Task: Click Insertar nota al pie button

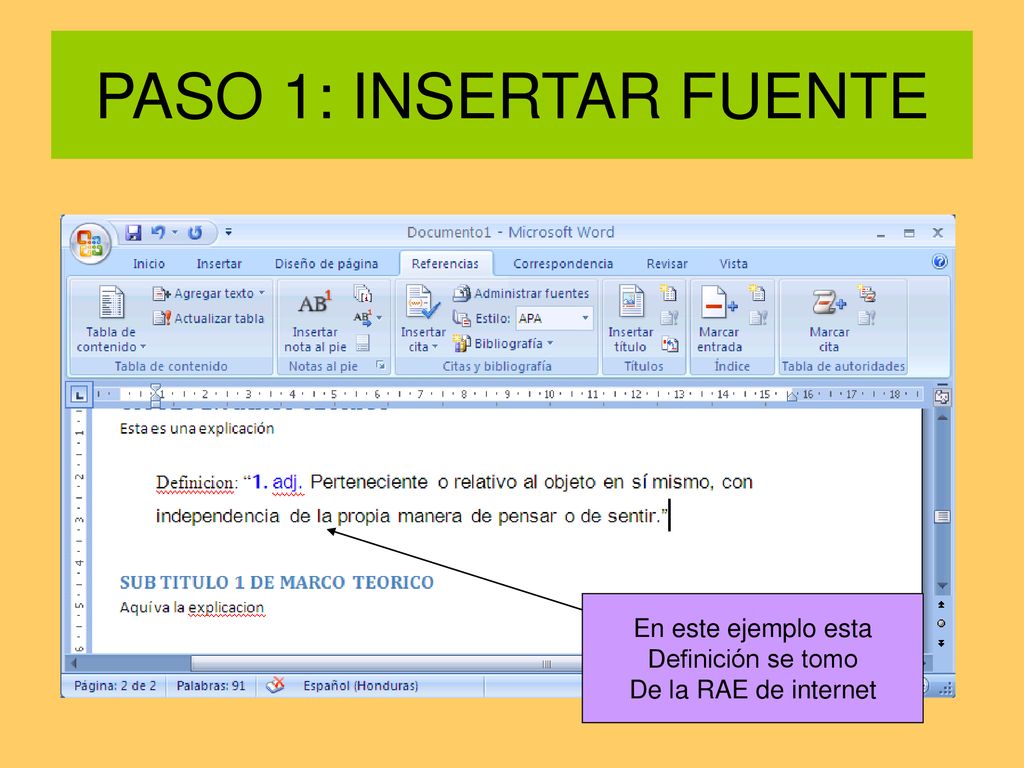Action: pyautogui.click(x=315, y=321)
